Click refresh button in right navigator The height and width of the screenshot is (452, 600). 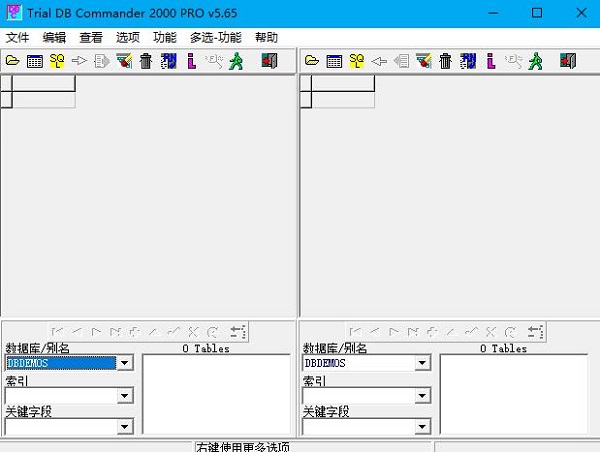[x=510, y=331]
